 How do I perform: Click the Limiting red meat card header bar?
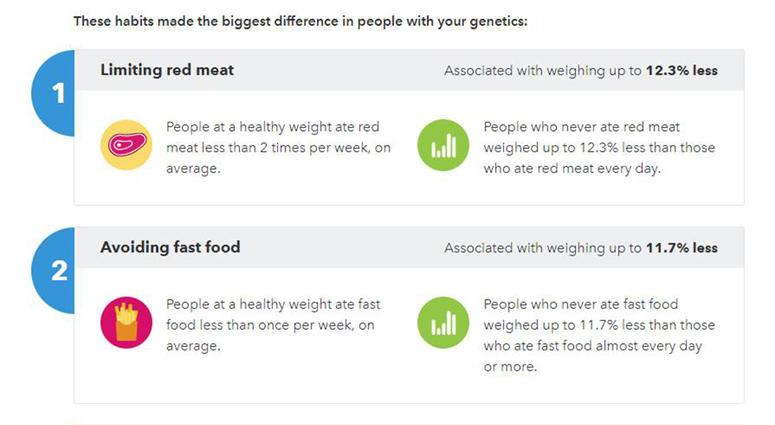[409, 70]
